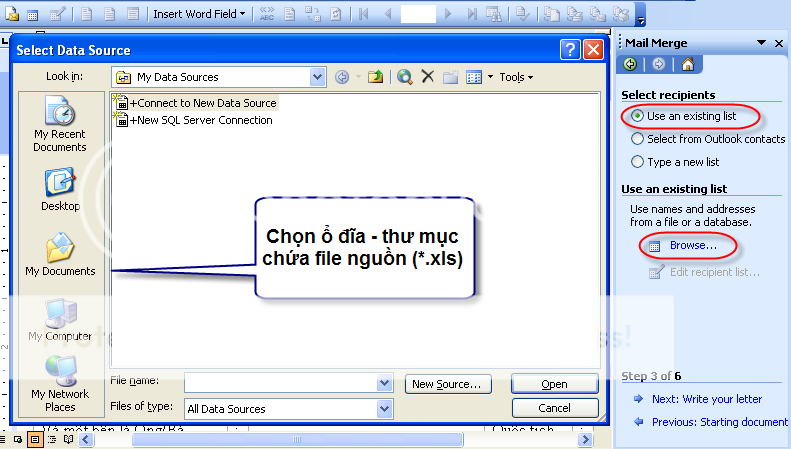Click the Insert Greeting Line icon
Screen dimensions: 791x449
click(109, 14)
